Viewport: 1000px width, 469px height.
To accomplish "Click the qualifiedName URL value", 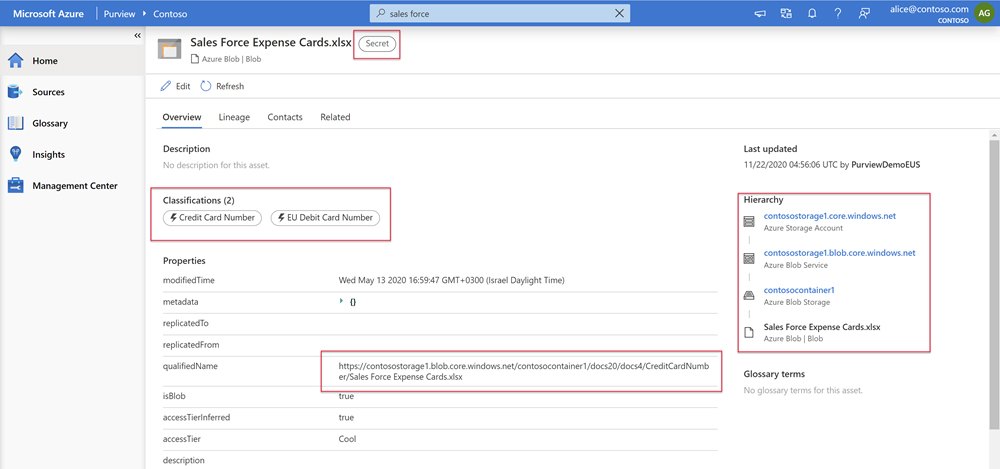I will (523, 371).
